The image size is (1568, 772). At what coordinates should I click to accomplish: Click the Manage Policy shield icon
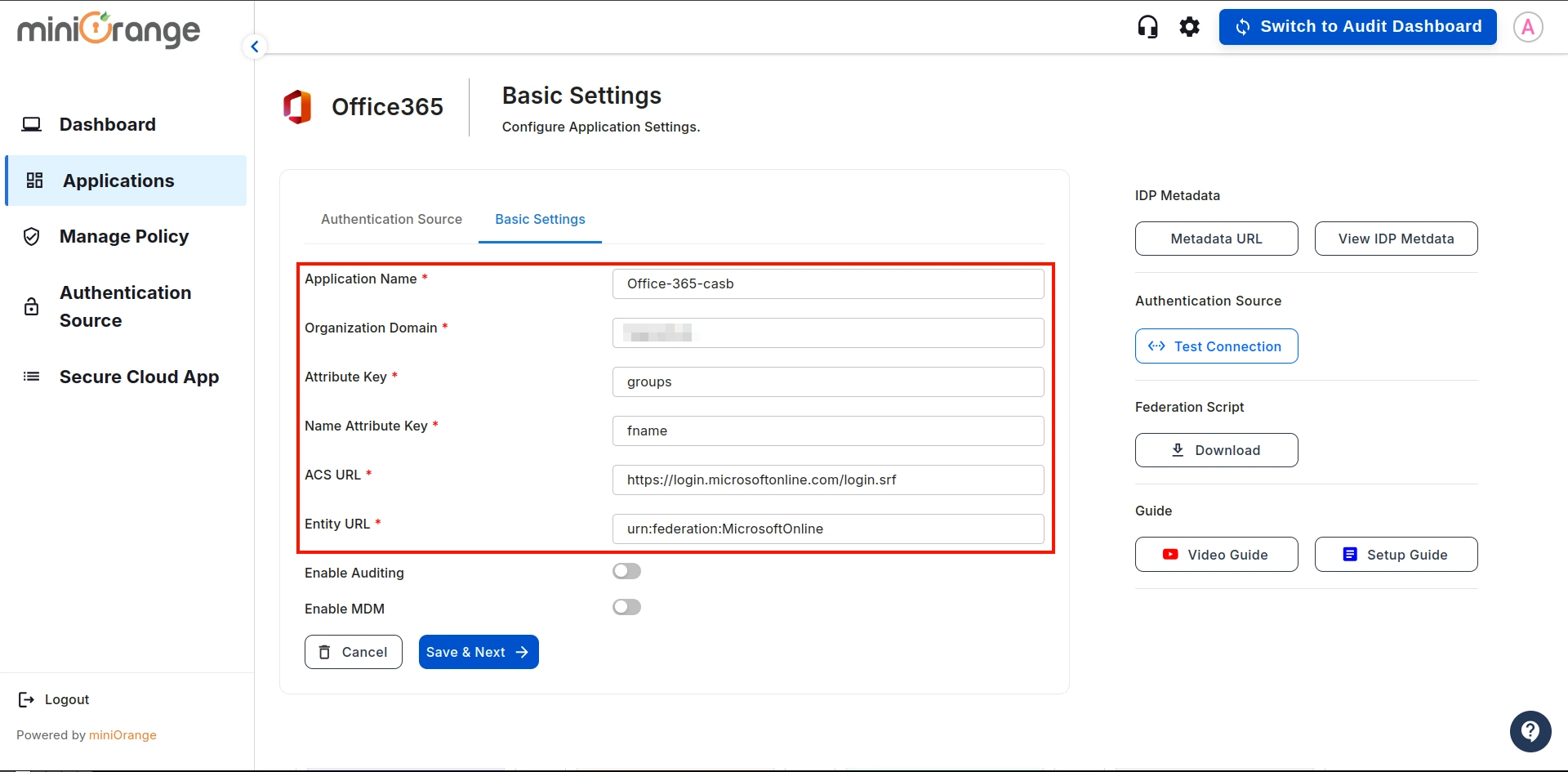31,236
